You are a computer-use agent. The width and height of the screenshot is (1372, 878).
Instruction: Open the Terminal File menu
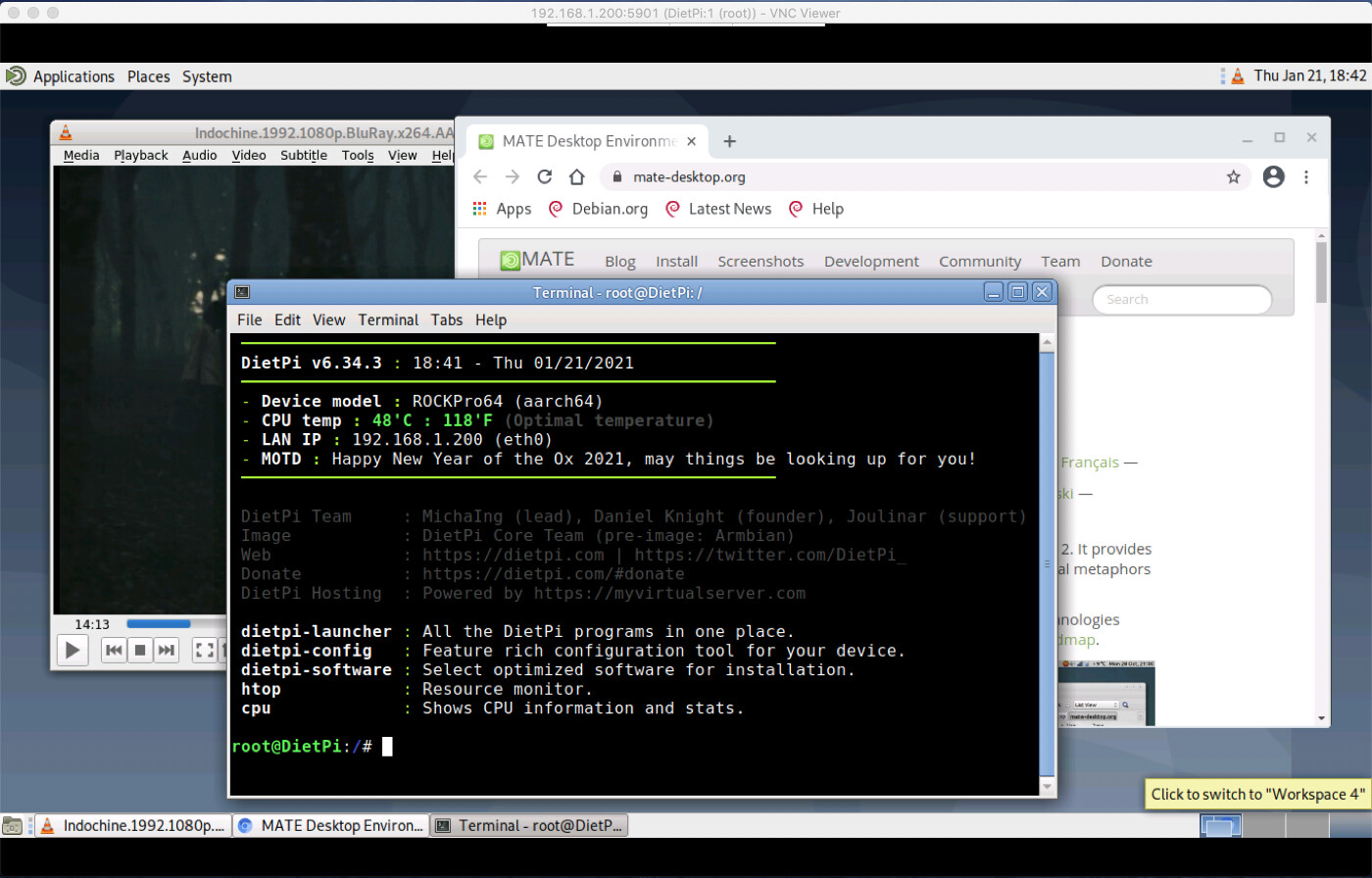250,319
